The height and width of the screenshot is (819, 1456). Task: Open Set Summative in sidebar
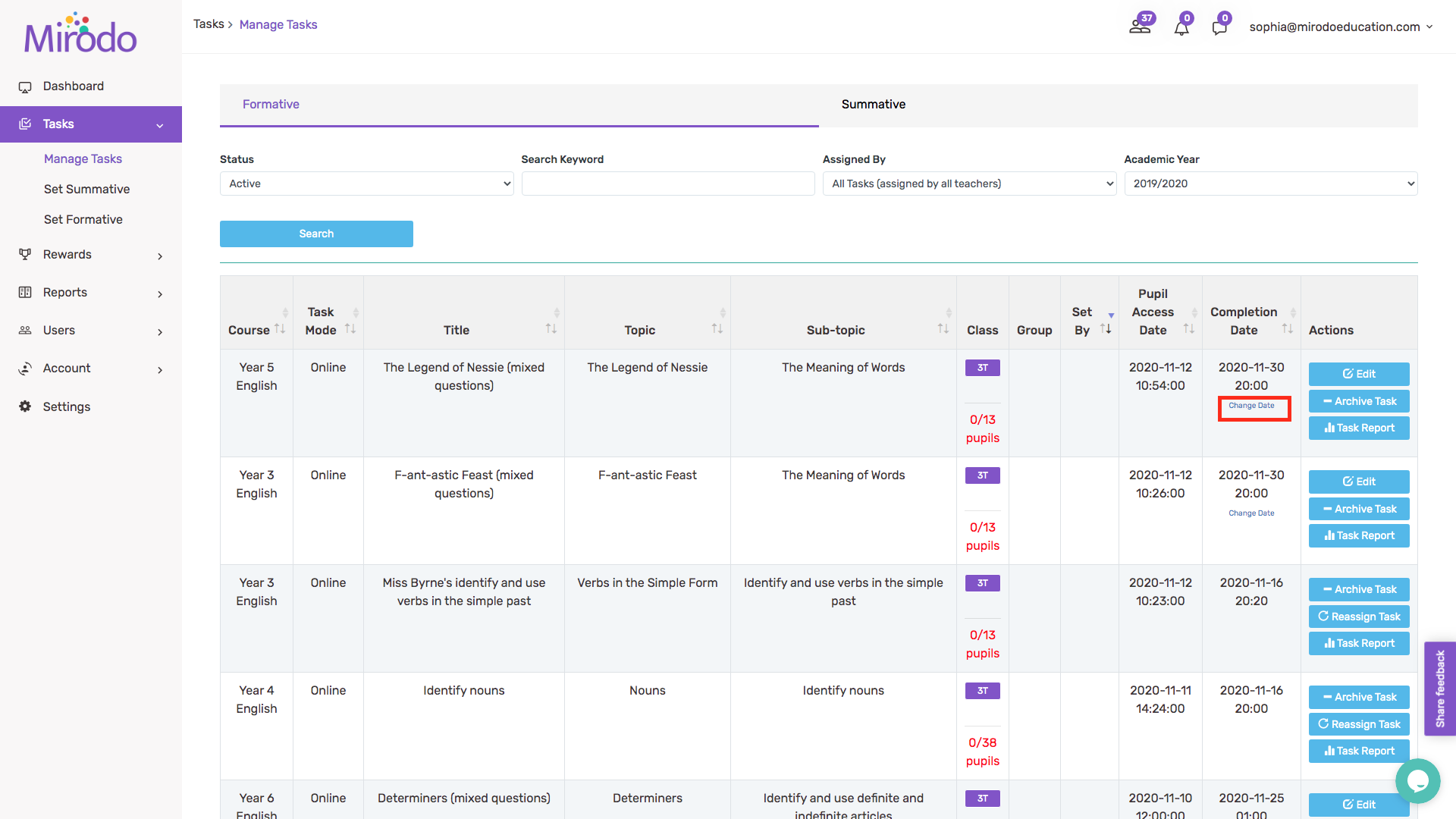tap(86, 189)
